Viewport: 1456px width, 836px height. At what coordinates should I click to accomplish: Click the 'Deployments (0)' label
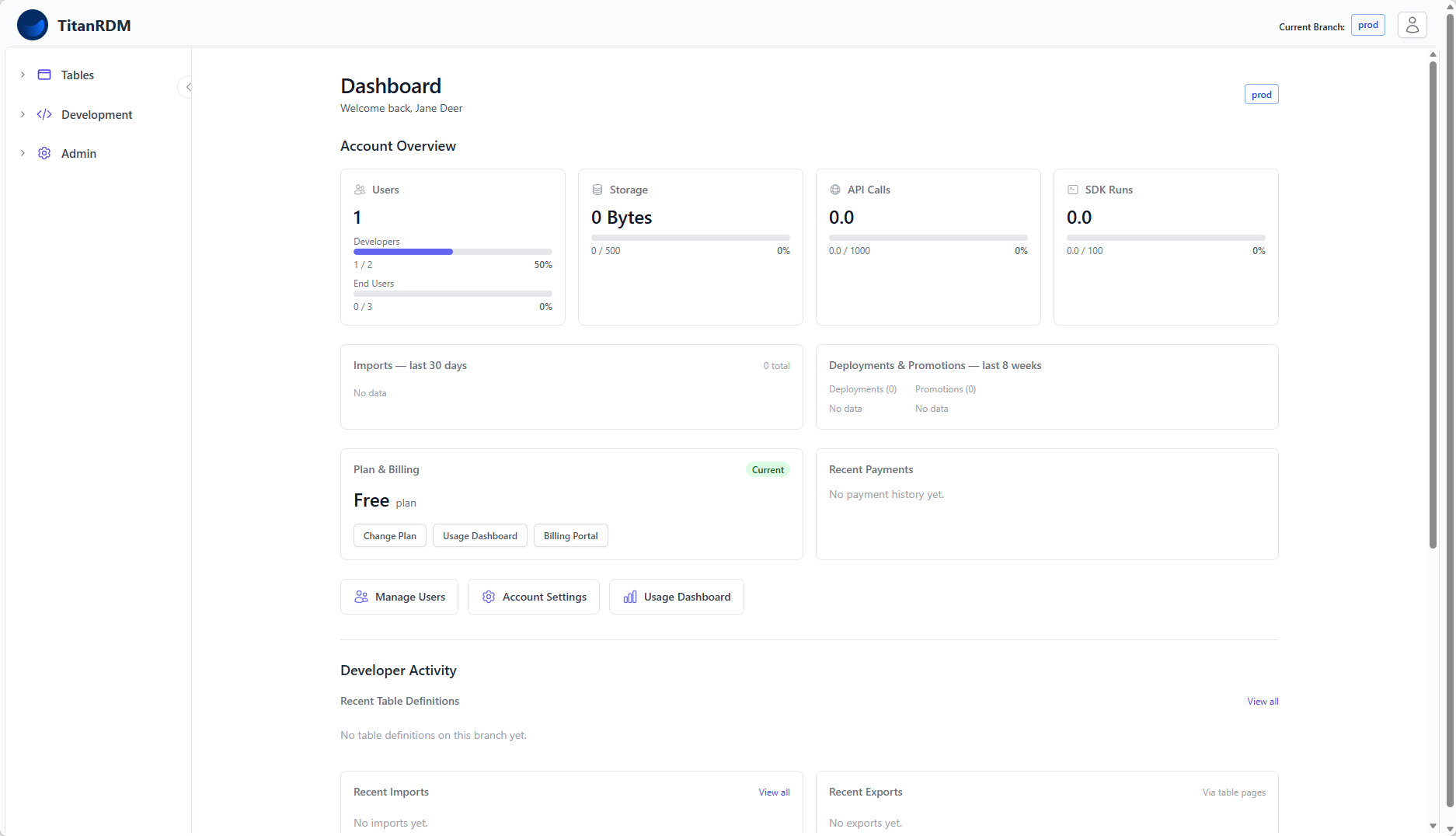point(862,388)
